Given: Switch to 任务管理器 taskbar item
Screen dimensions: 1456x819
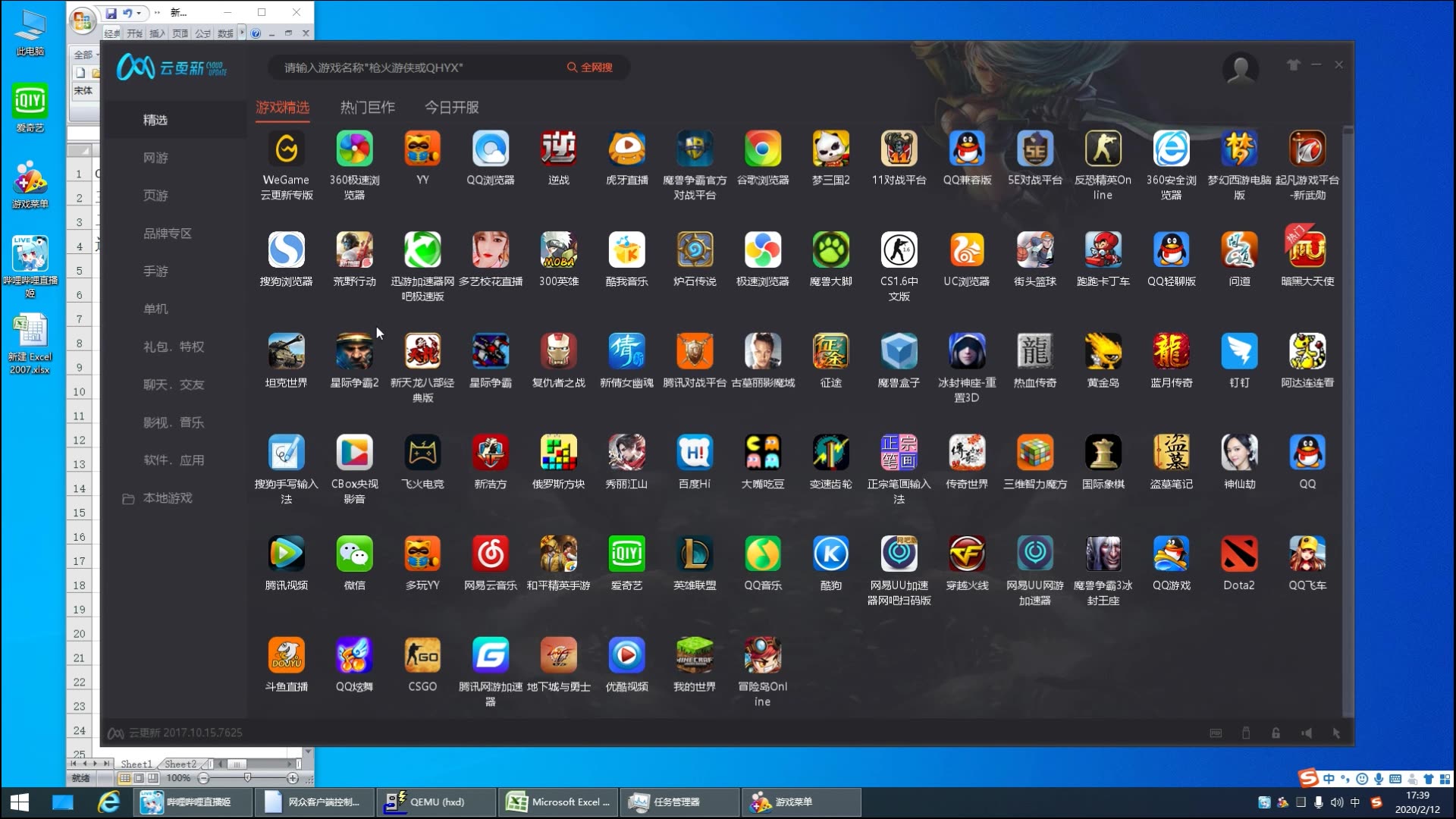Looking at the screenshot, I should click(679, 802).
